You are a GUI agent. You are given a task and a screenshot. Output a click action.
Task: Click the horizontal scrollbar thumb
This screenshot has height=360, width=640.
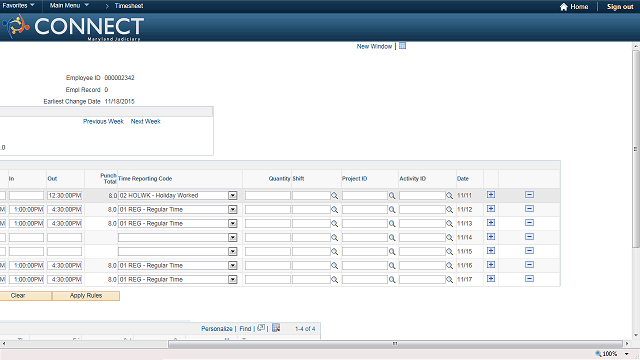pyautogui.click(x=395, y=344)
